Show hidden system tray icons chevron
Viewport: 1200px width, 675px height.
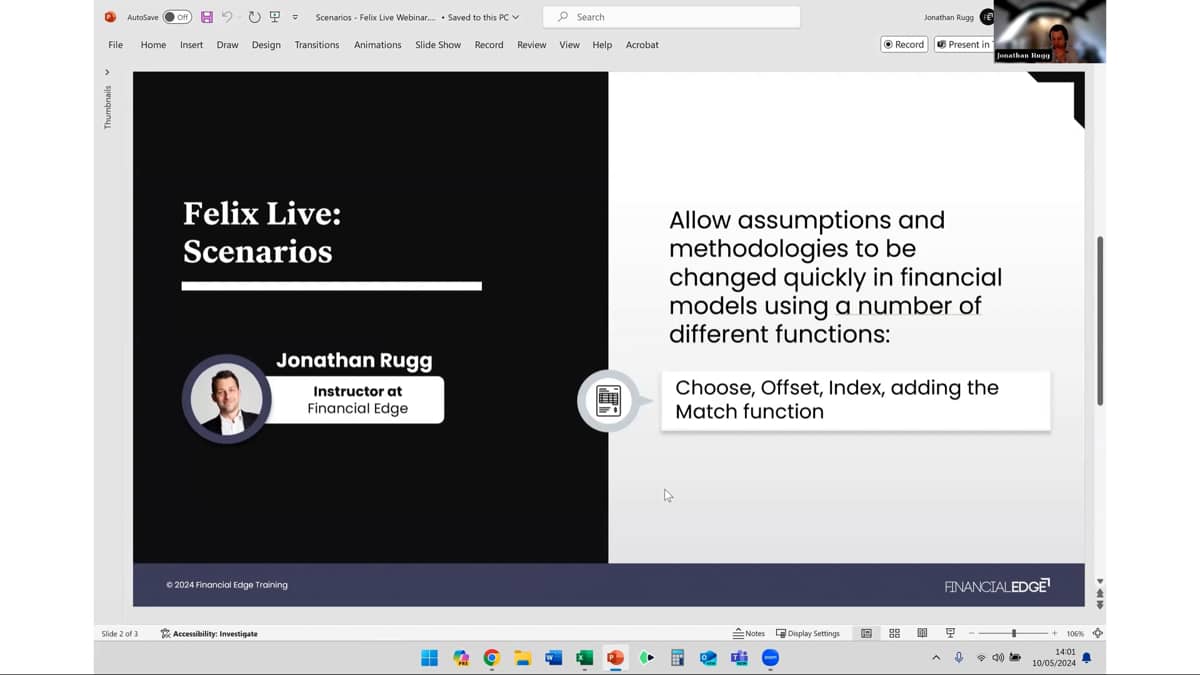click(x=936, y=657)
